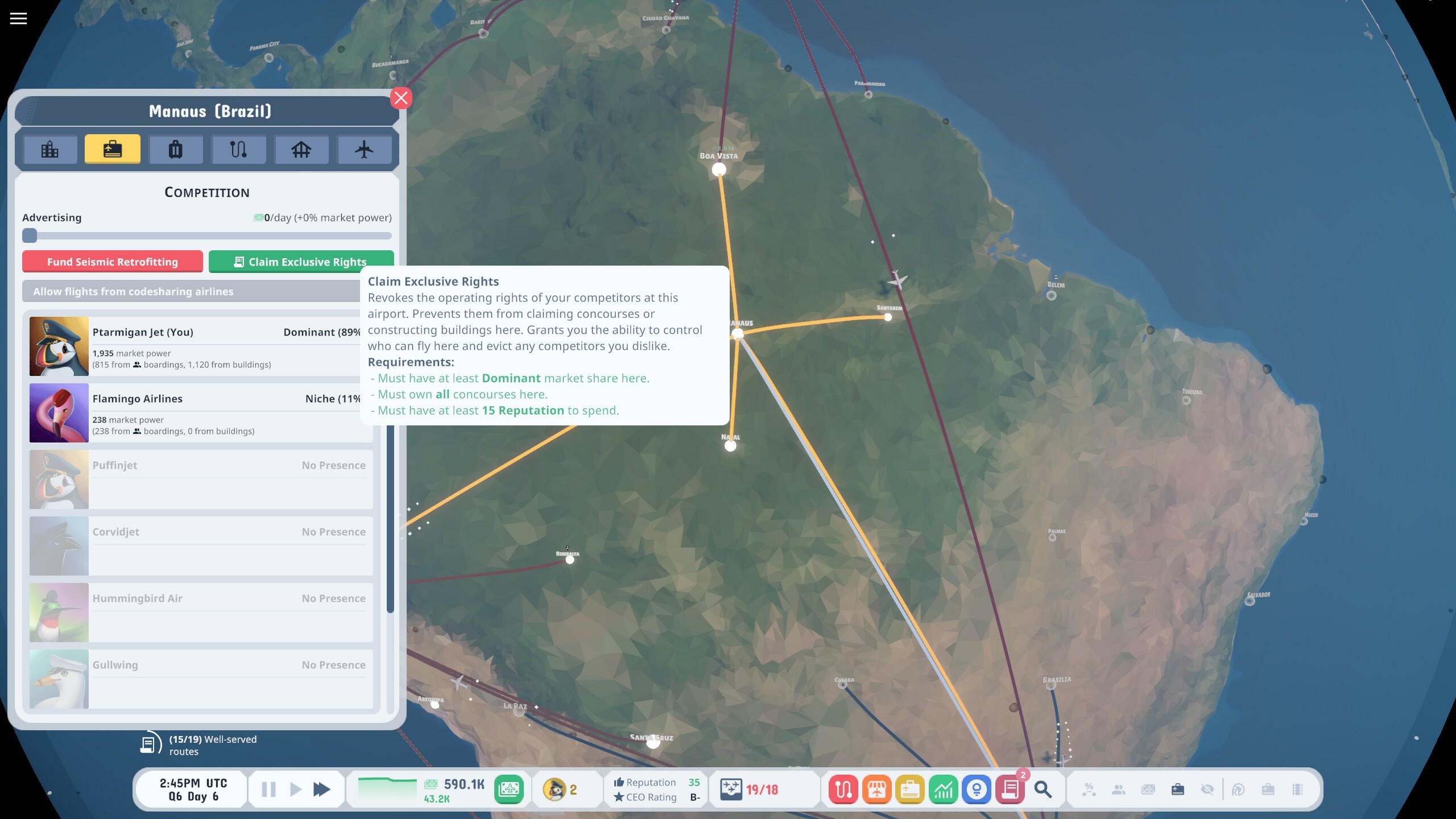Open the research lightbulb panel
This screenshot has width=1456, height=819.
pos(978,789)
